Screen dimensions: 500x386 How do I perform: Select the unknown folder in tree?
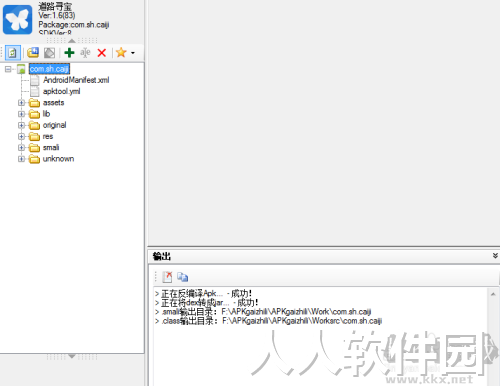(x=58, y=159)
